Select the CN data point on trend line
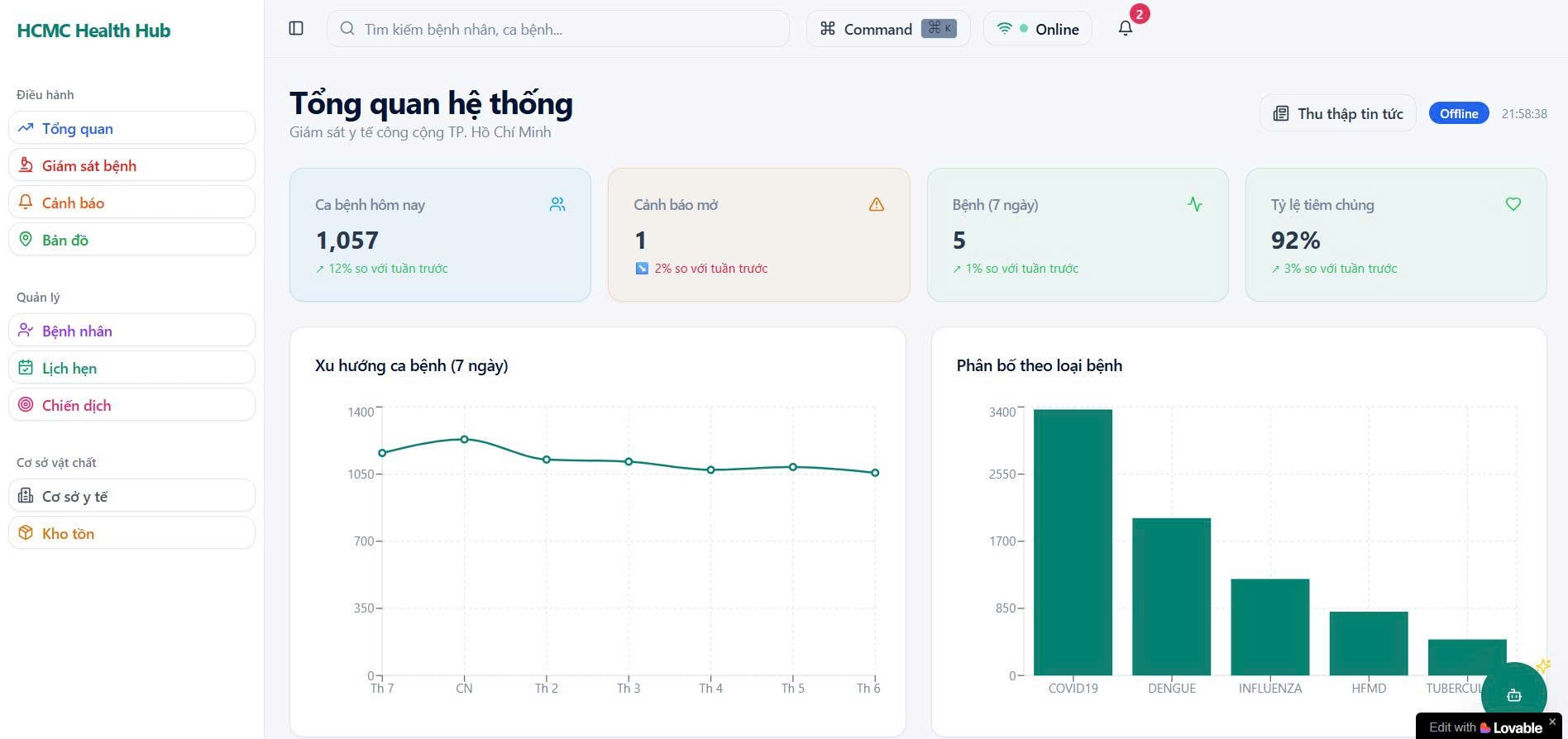Image resolution: width=1568 pixels, height=739 pixels. [464, 439]
